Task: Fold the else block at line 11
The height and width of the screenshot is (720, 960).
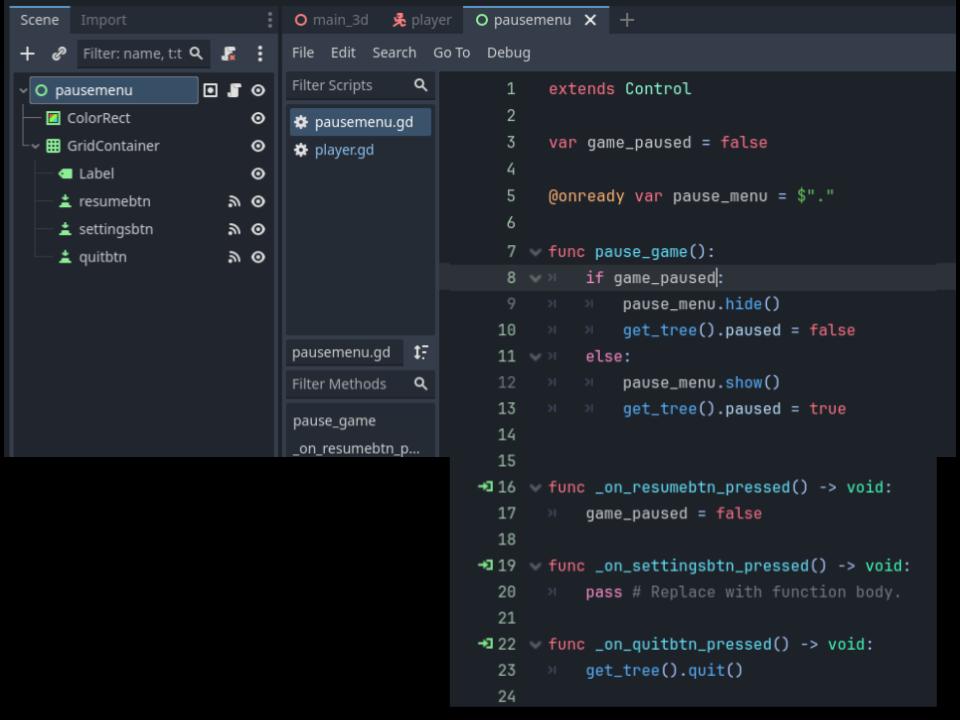Action: (535, 357)
